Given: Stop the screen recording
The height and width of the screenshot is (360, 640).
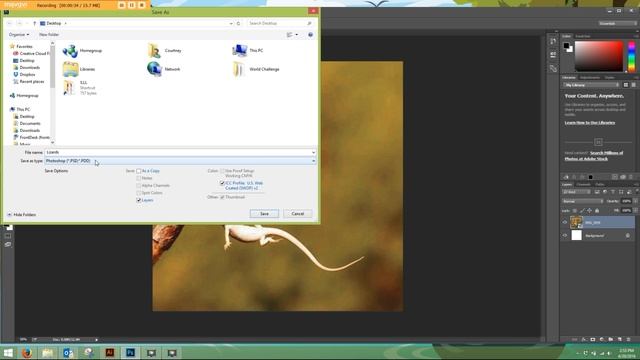Looking at the screenshot, I should coord(142,5).
